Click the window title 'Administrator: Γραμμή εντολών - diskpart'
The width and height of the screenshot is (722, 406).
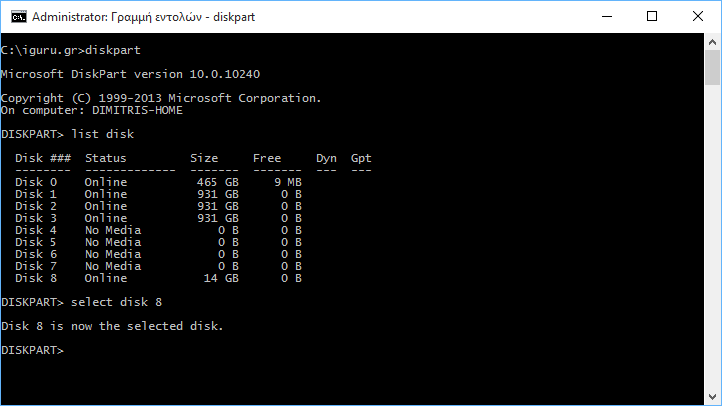[x=143, y=17]
